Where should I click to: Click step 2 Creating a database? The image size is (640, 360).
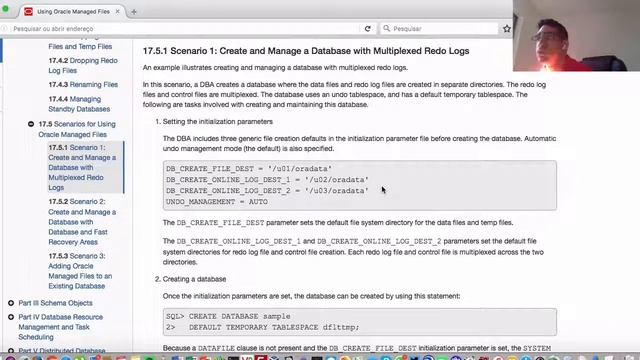point(194,279)
